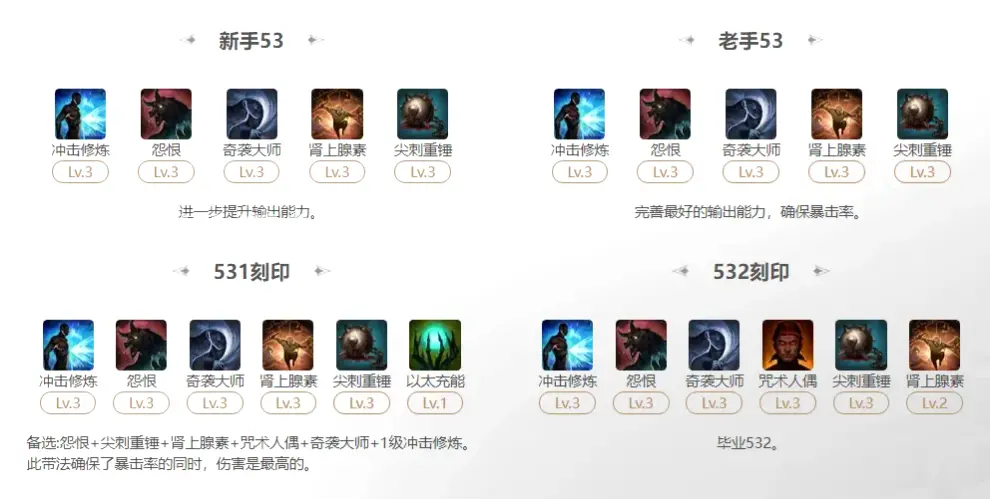Image resolution: width=990 pixels, height=499 pixels.
Task: Click 肾上腺素 icon in 老手53 section
Action: (x=837, y=114)
